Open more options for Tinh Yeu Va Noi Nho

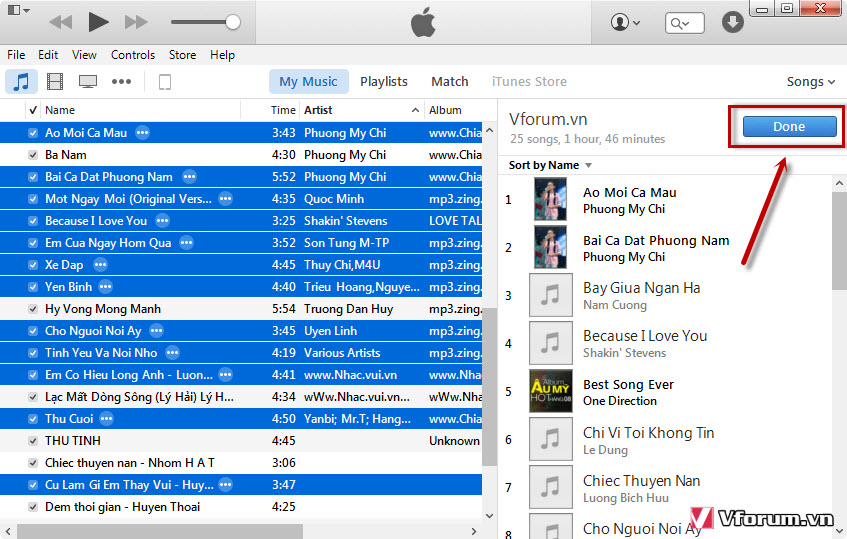tap(172, 353)
